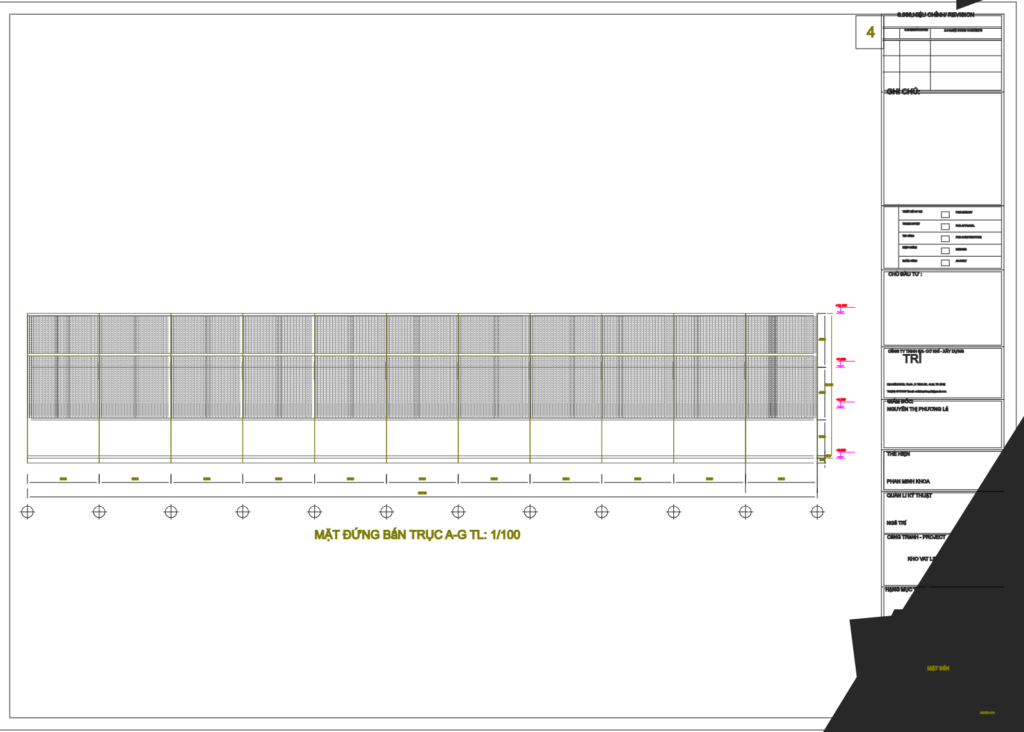Click the overall total dimension value below the elevation
The height and width of the screenshot is (732, 1024).
pos(422,493)
